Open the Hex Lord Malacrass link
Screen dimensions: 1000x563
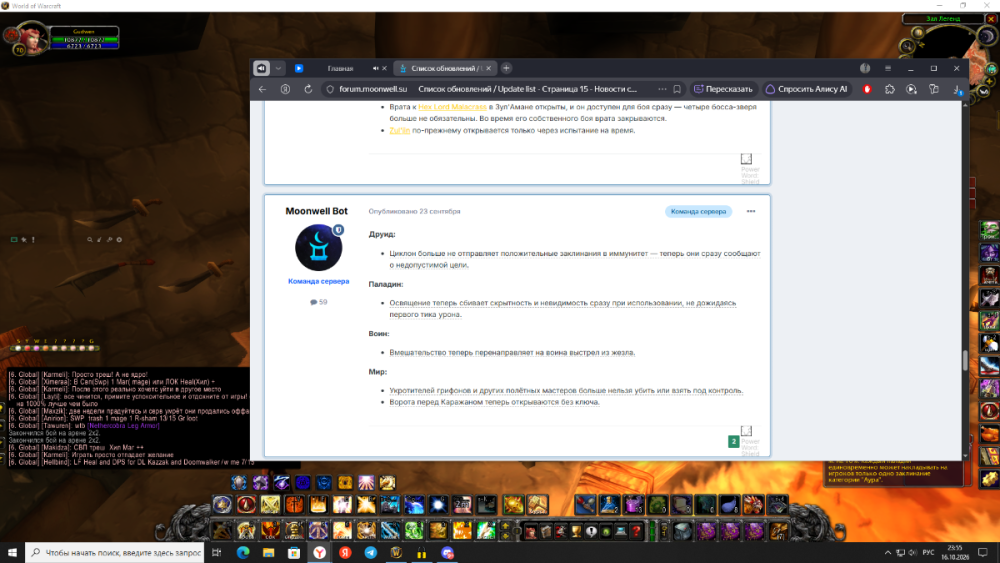[x=452, y=107]
